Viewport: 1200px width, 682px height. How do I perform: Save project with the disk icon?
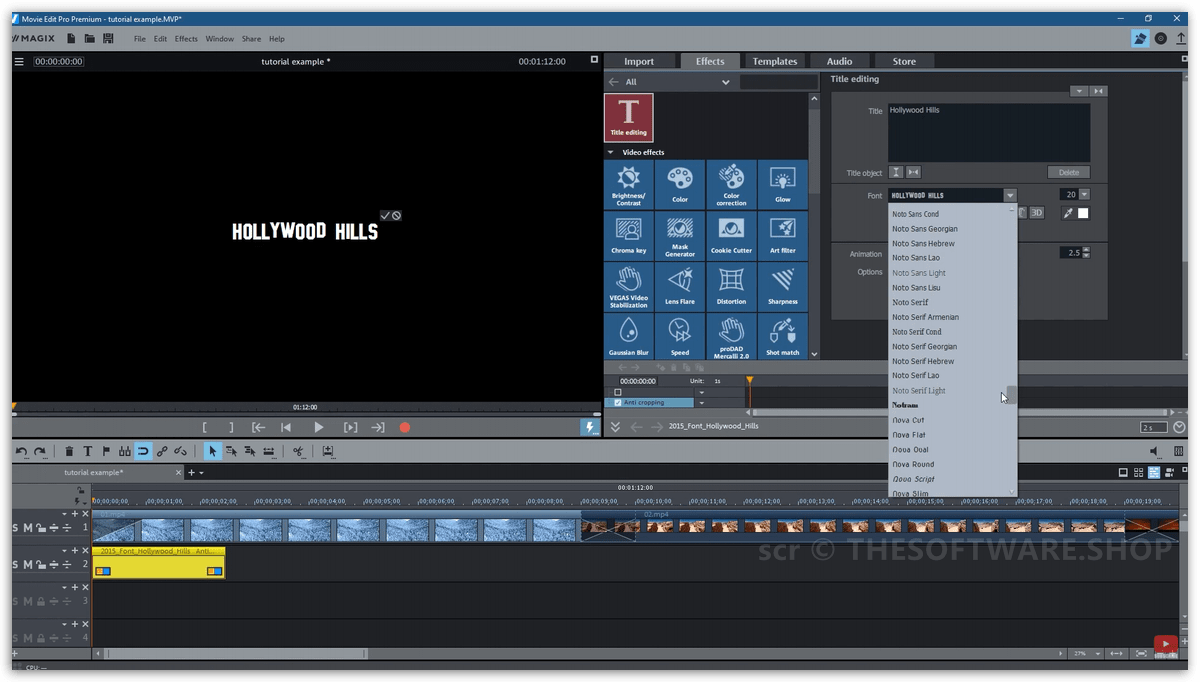click(108, 38)
